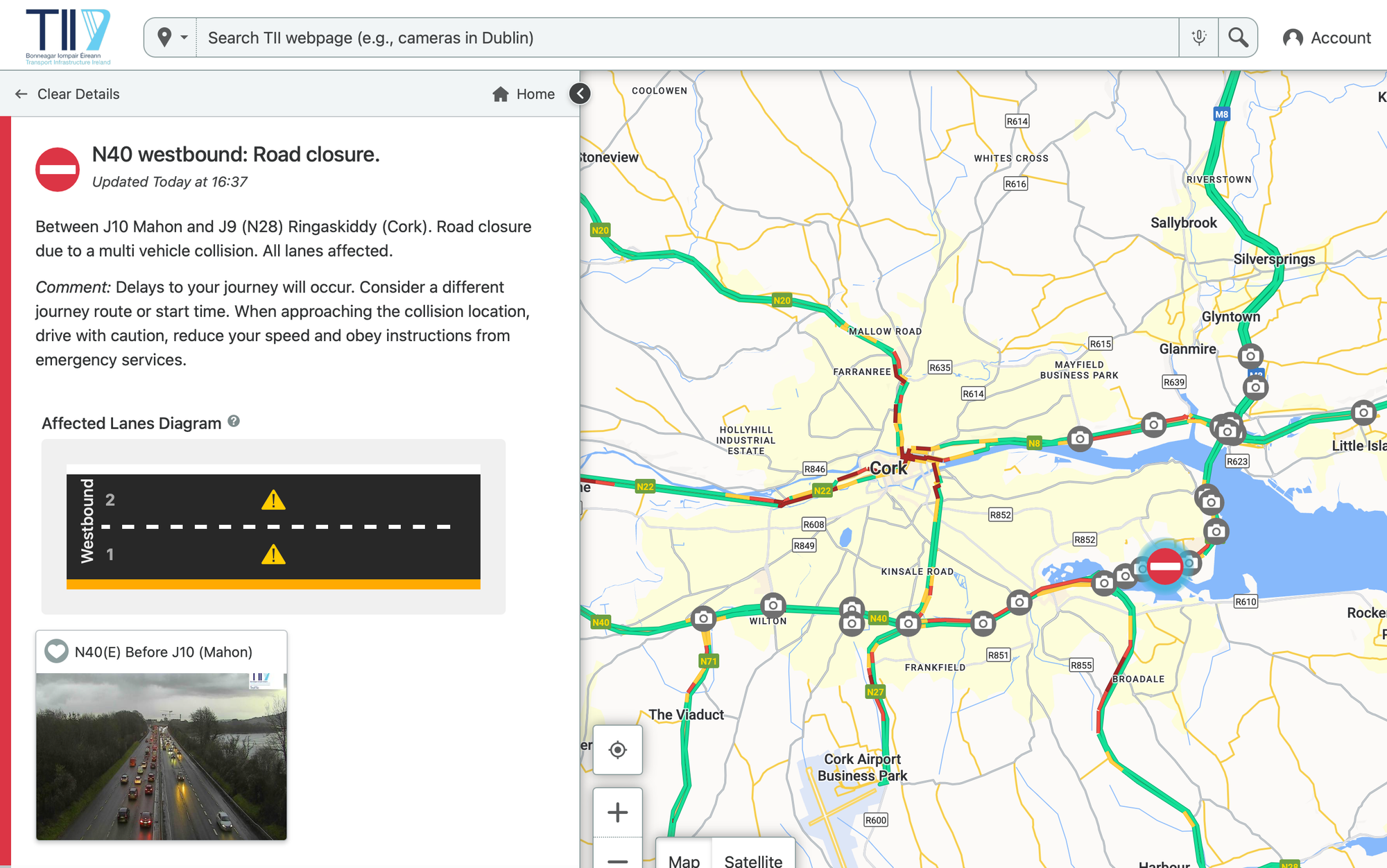
Task: Click the locate-me button on map
Action: tap(617, 749)
